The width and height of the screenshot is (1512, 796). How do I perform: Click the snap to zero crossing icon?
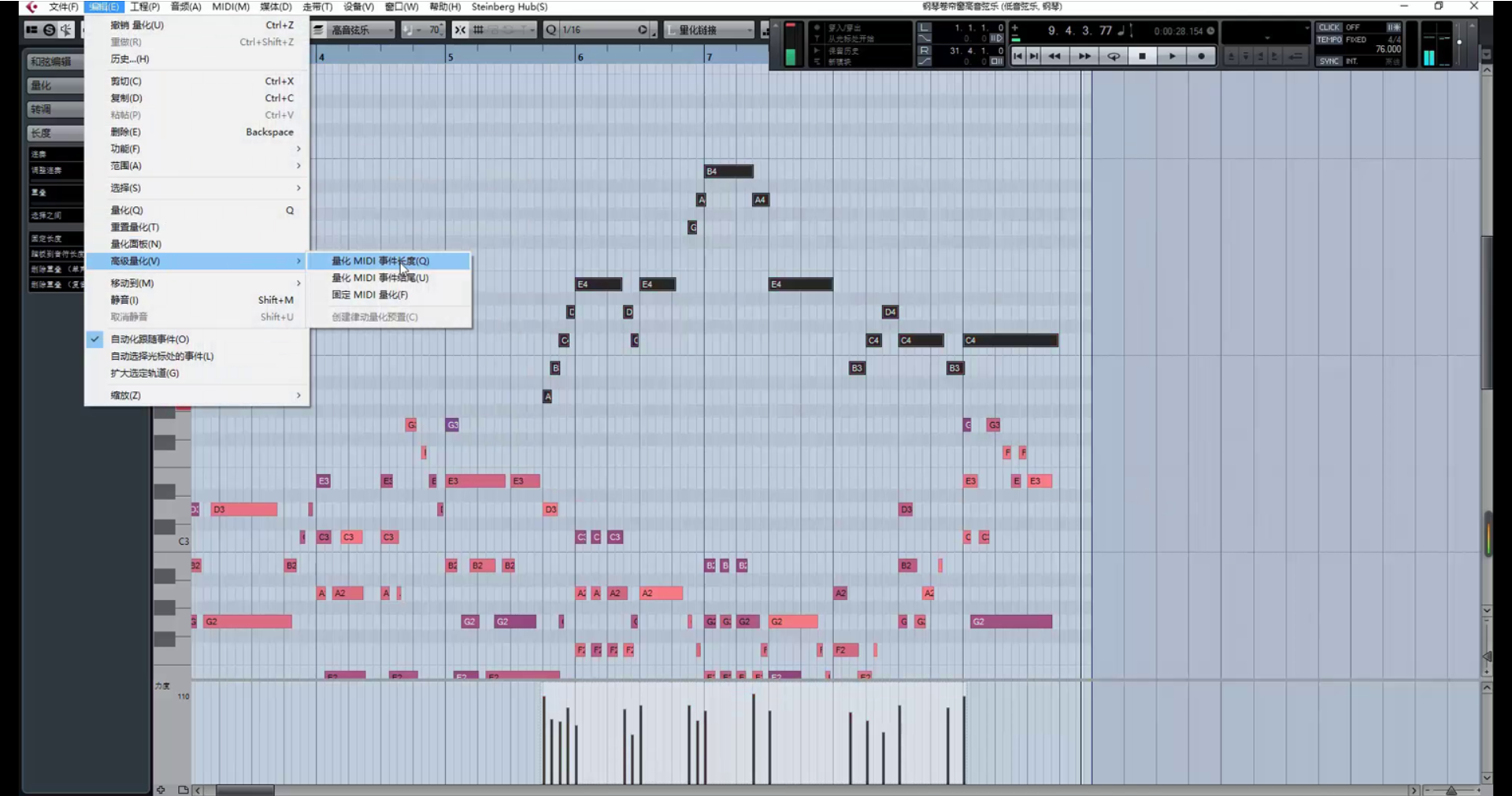460,30
